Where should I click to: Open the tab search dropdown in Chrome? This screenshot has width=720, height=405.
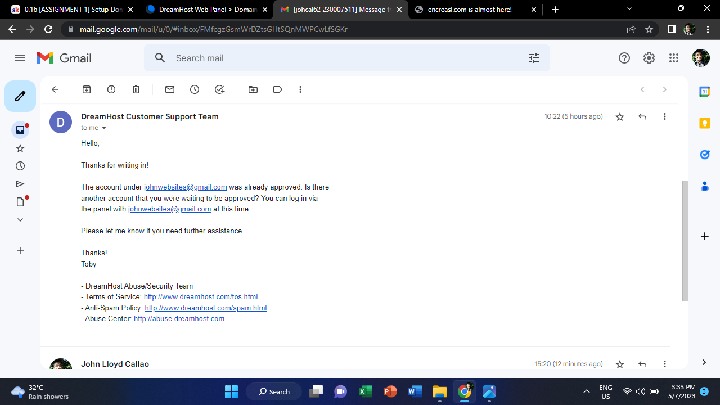pyautogui.click(x=629, y=9)
